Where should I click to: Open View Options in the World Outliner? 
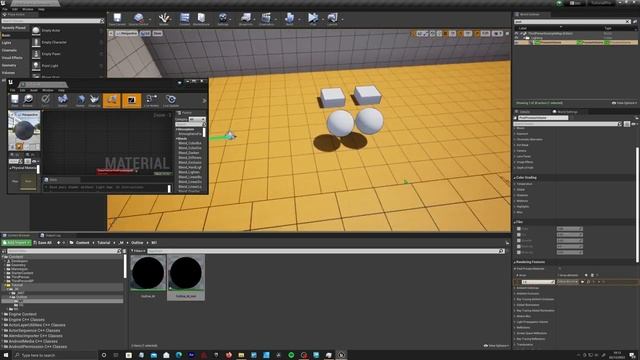pyautogui.click(x=624, y=103)
